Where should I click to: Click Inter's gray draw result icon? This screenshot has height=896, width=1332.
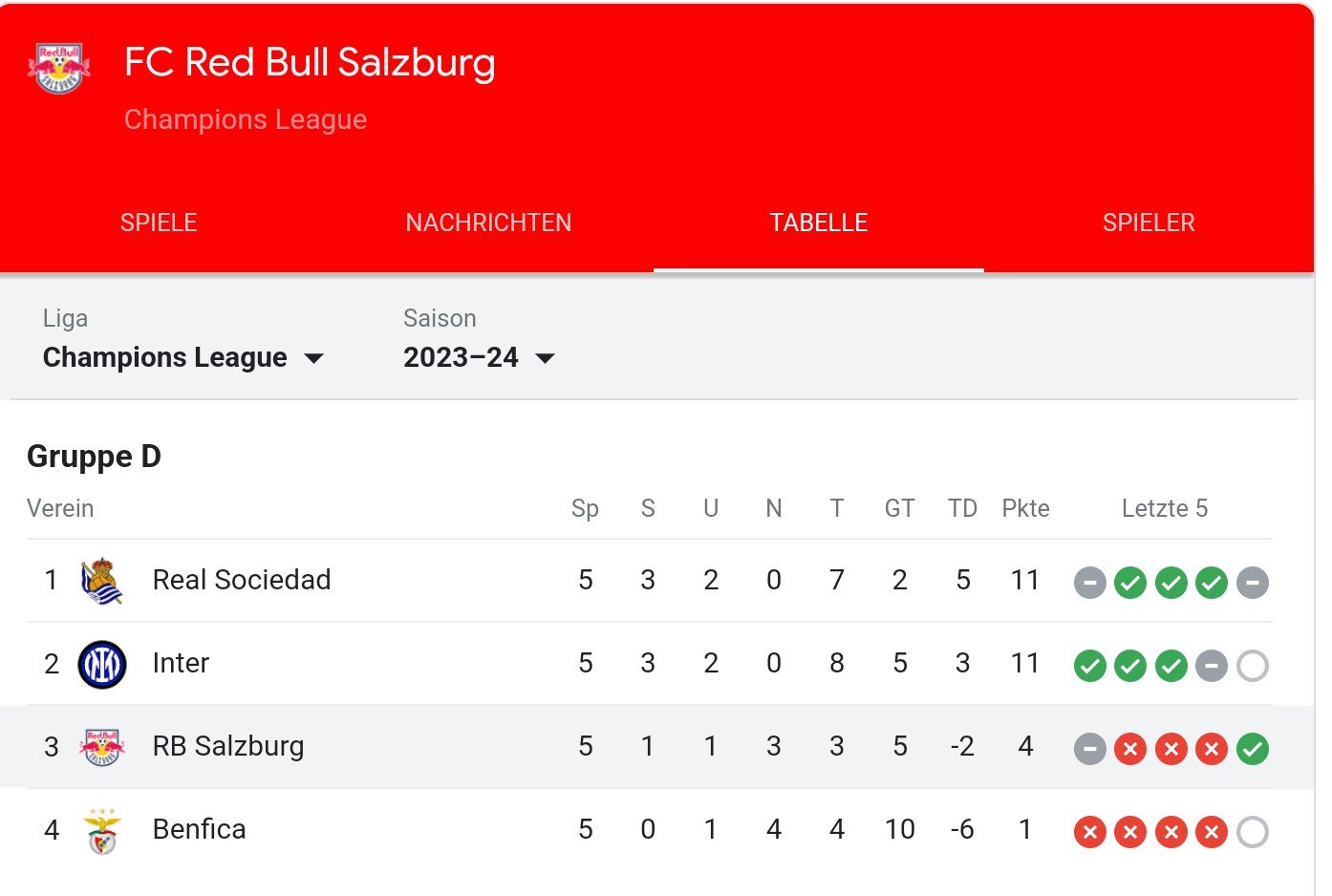click(x=1211, y=666)
